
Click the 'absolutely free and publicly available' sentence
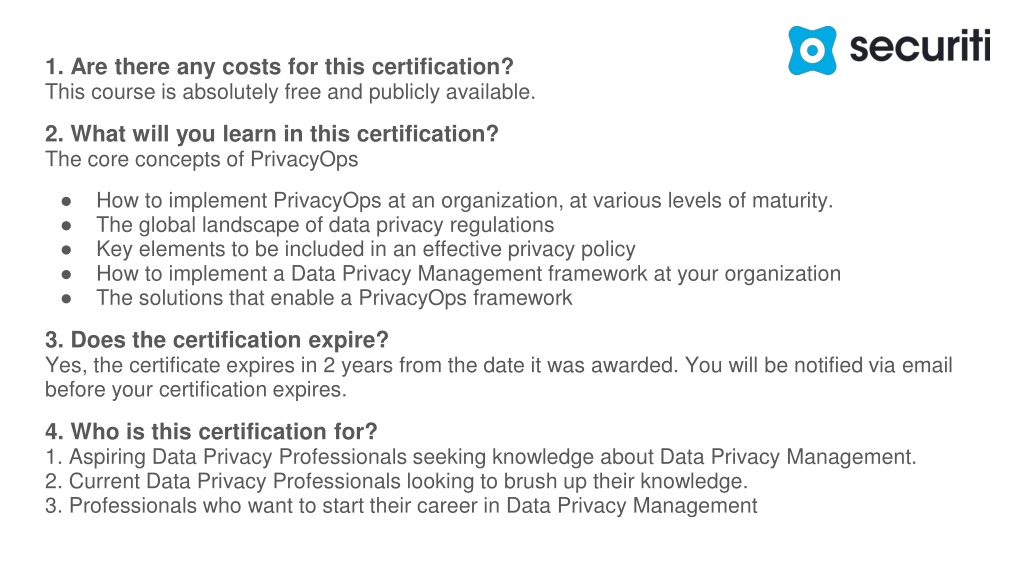(290, 92)
